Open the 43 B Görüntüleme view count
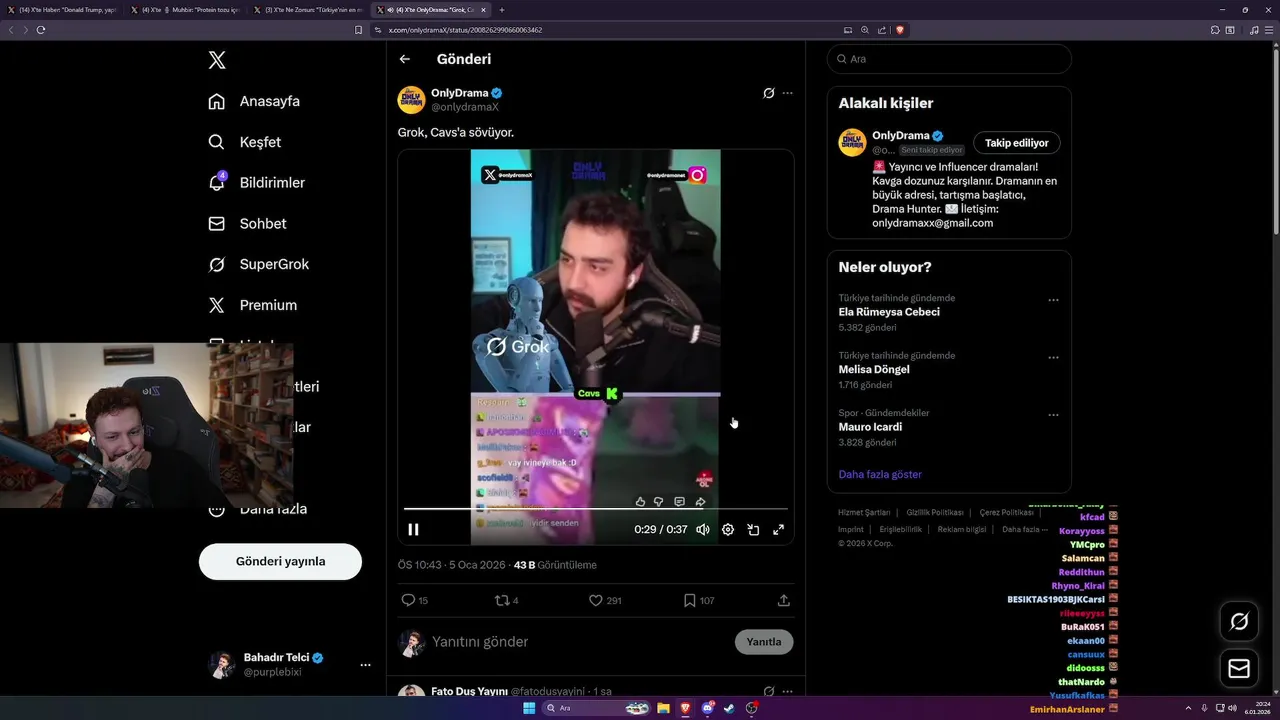1280x720 pixels. pyautogui.click(x=555, y=565)
